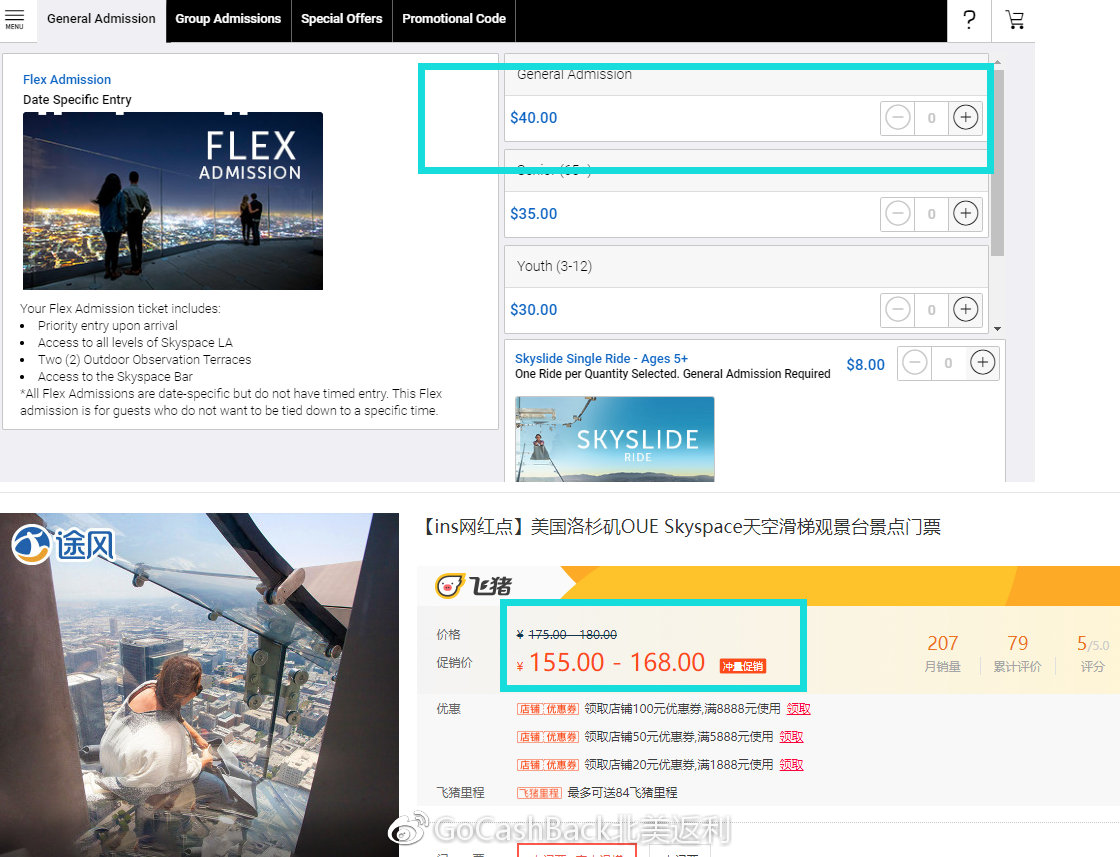Image resolution: width=1120 pixels, height=857 pixels.
Task: Claim the 100元 store coupon via 领取
Action: (x=799, y=708)
